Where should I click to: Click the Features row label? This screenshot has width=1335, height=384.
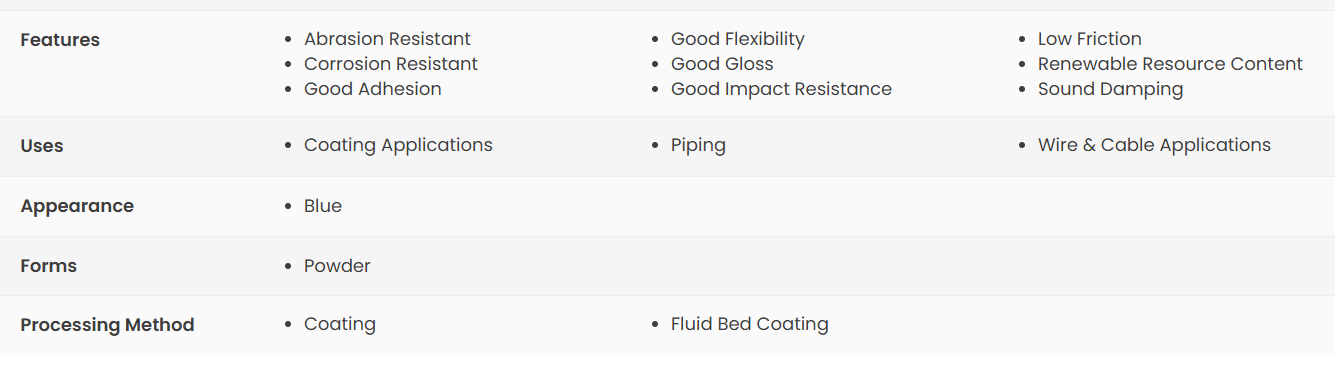pyautogui.click(x=60, y=40)
